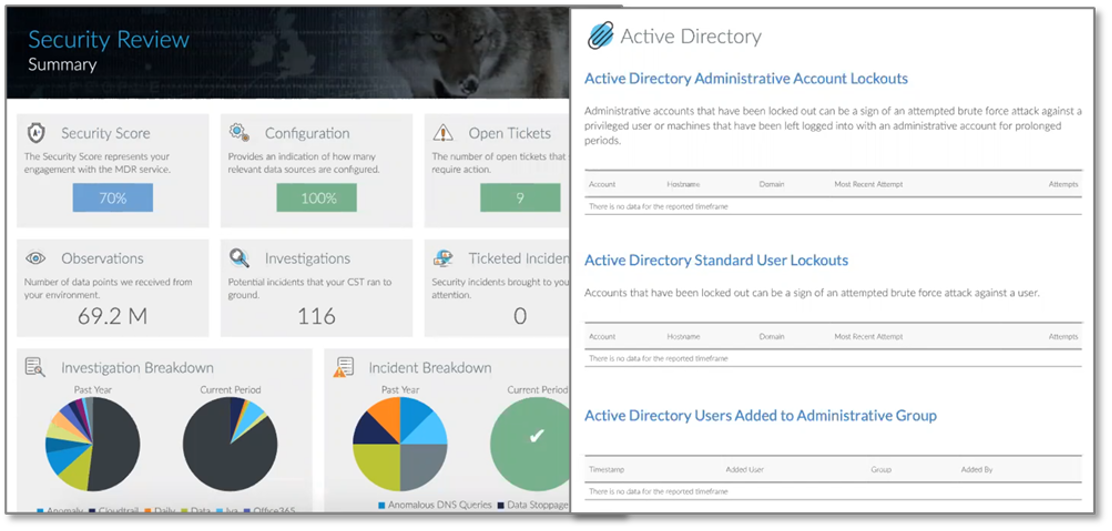Image resolution: width=1112 pixels, height=531 pixels.
Task: Sort Standard User Lockouts by Account column
Action: [x=602, y=337]
